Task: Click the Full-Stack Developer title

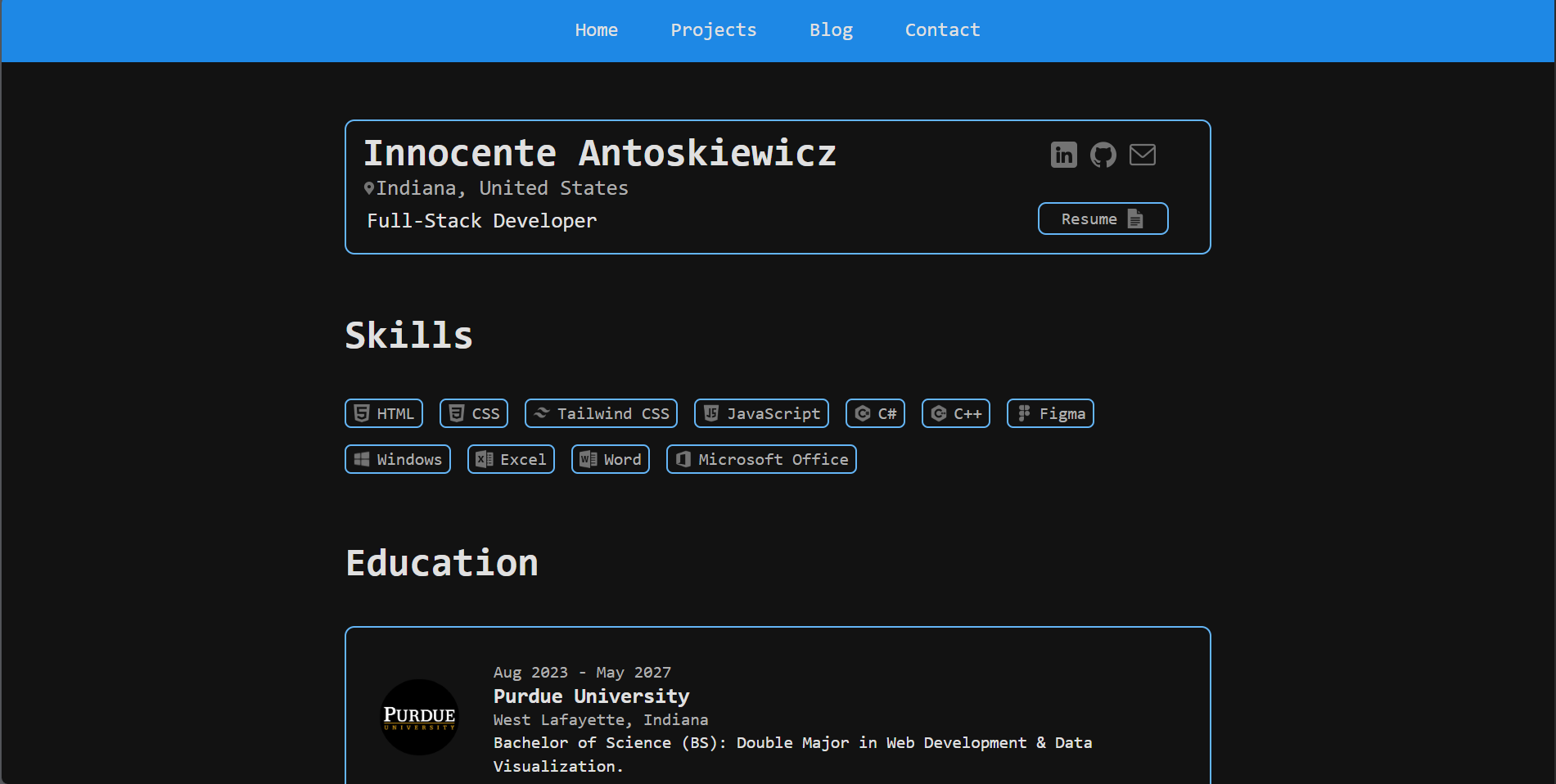Action: pos(482,221)
